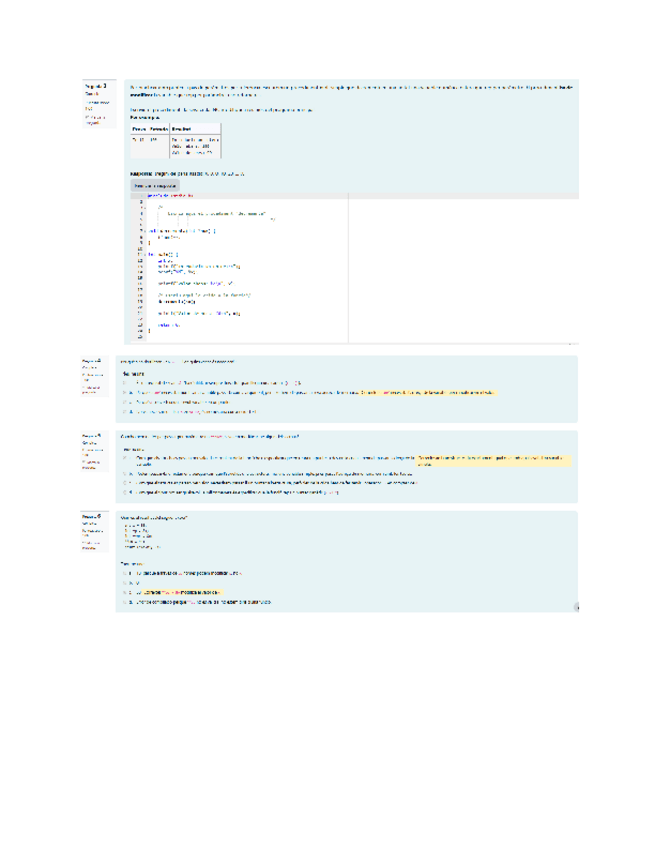
Task: Flag question 6 in left sidebar
Action: 90,546
